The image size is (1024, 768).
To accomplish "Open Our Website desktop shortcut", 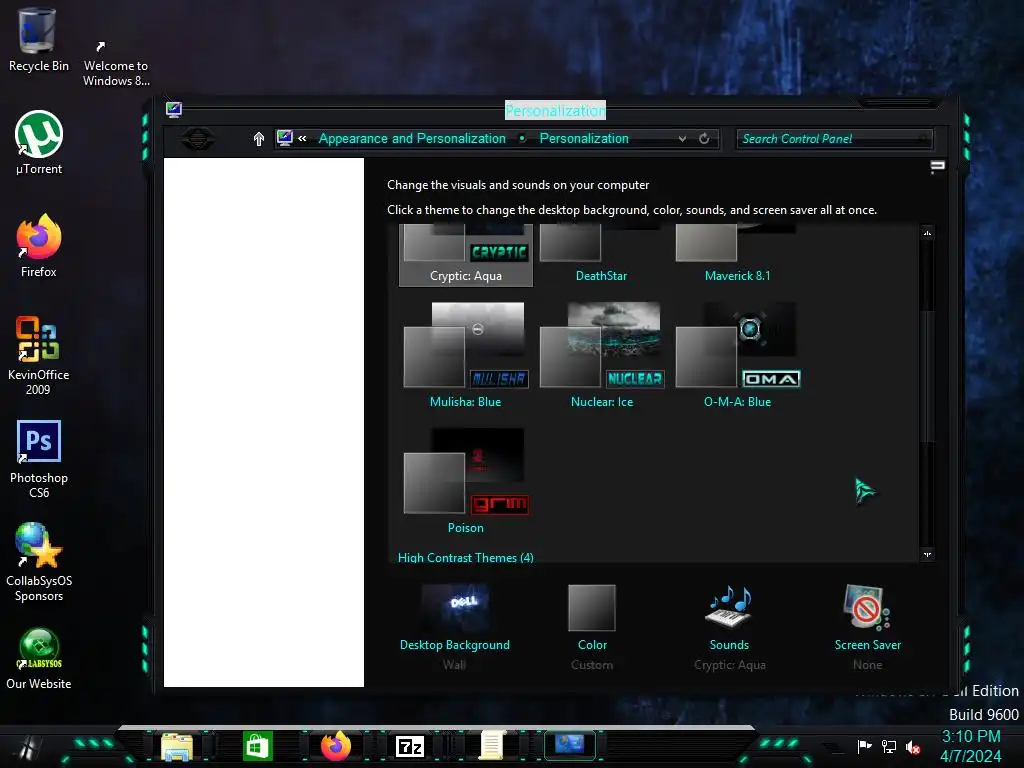I will click(x=39, y=659).
